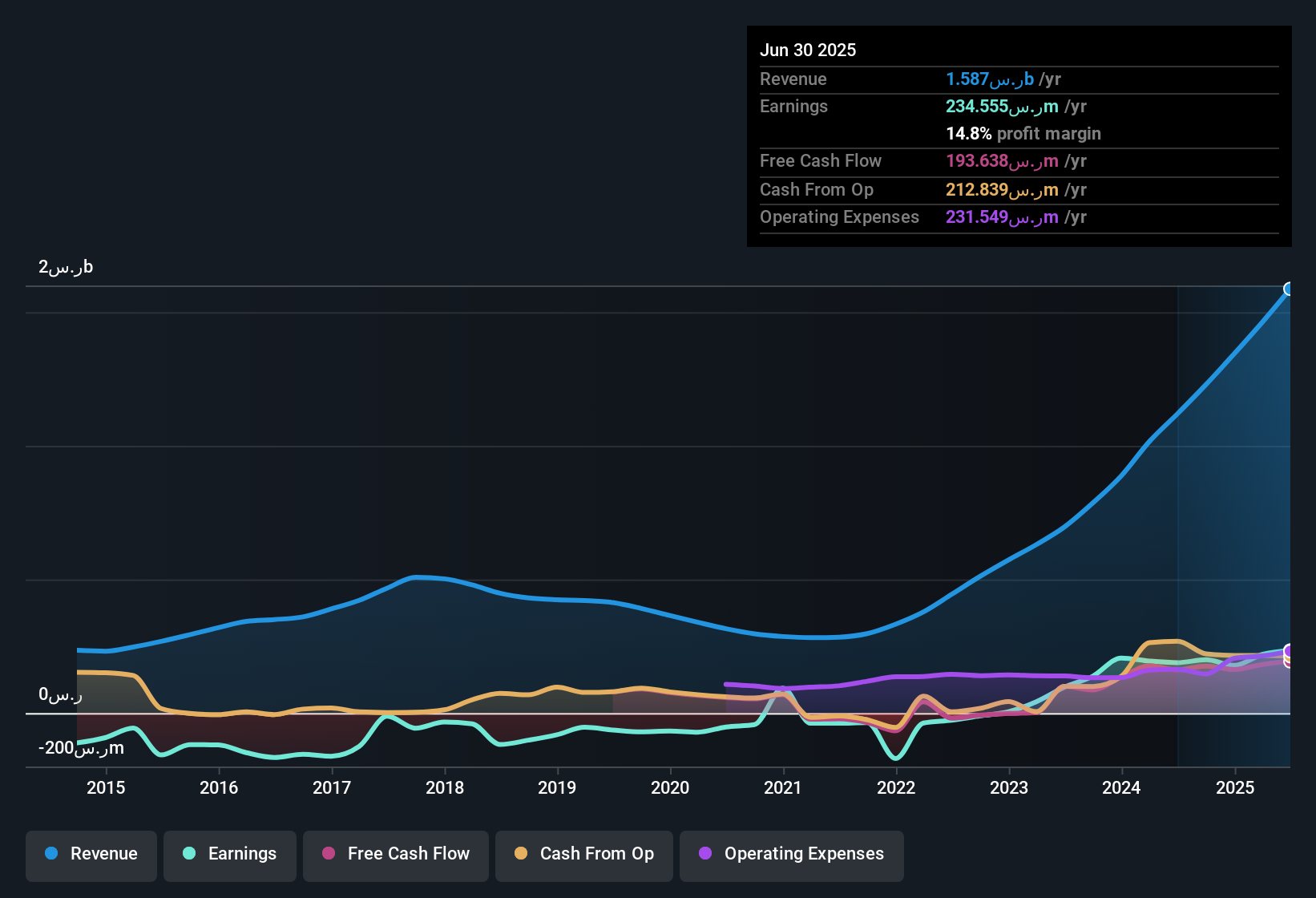Click the 2ر.سb gridline label on the y-axis
1316x898 pixels.
click(64, 266)
